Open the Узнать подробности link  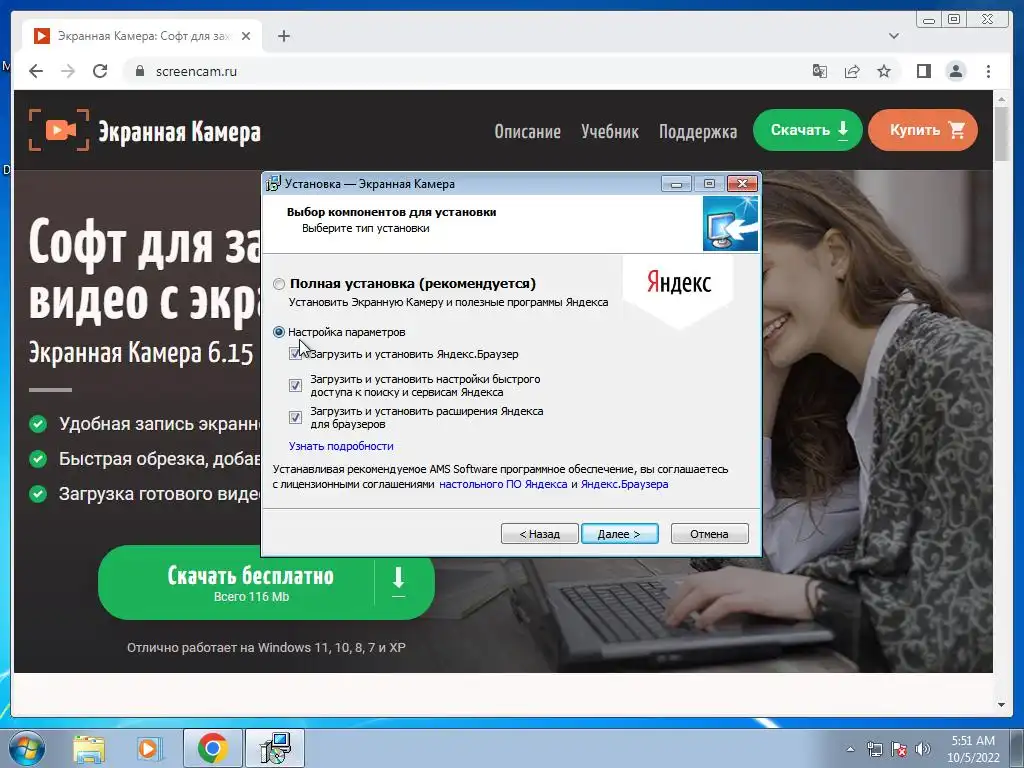pyautogui.click(x=341, y=446)
